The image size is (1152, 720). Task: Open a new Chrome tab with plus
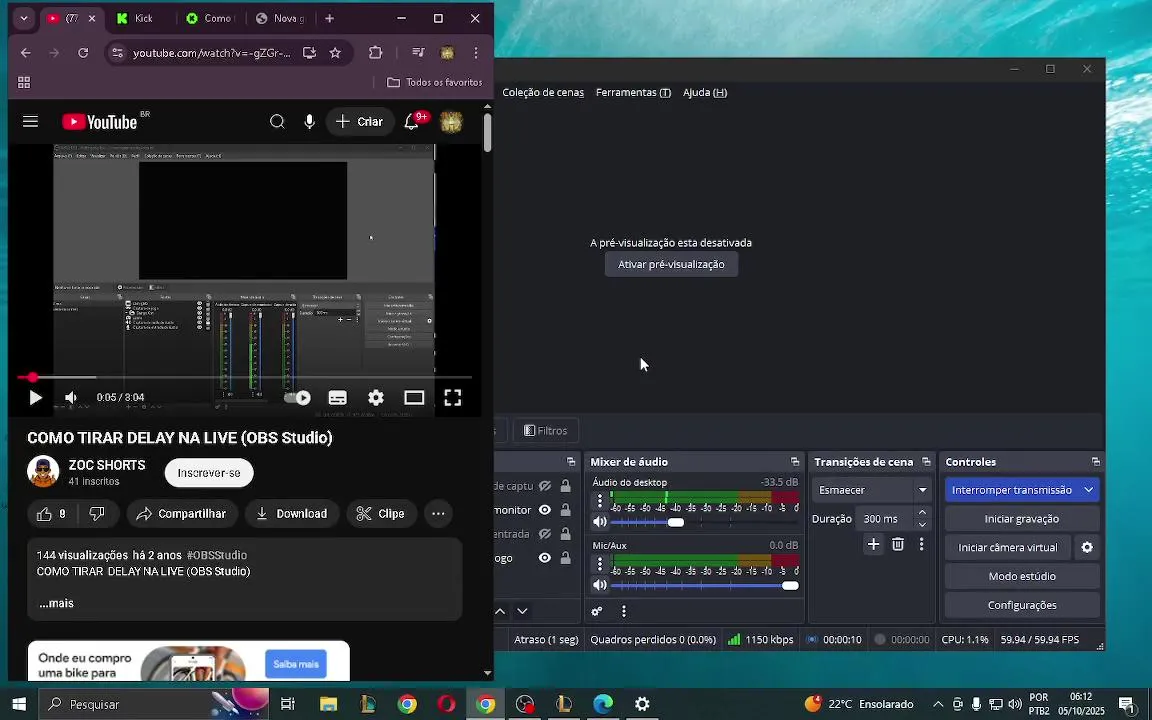click(x=329, y=18)
